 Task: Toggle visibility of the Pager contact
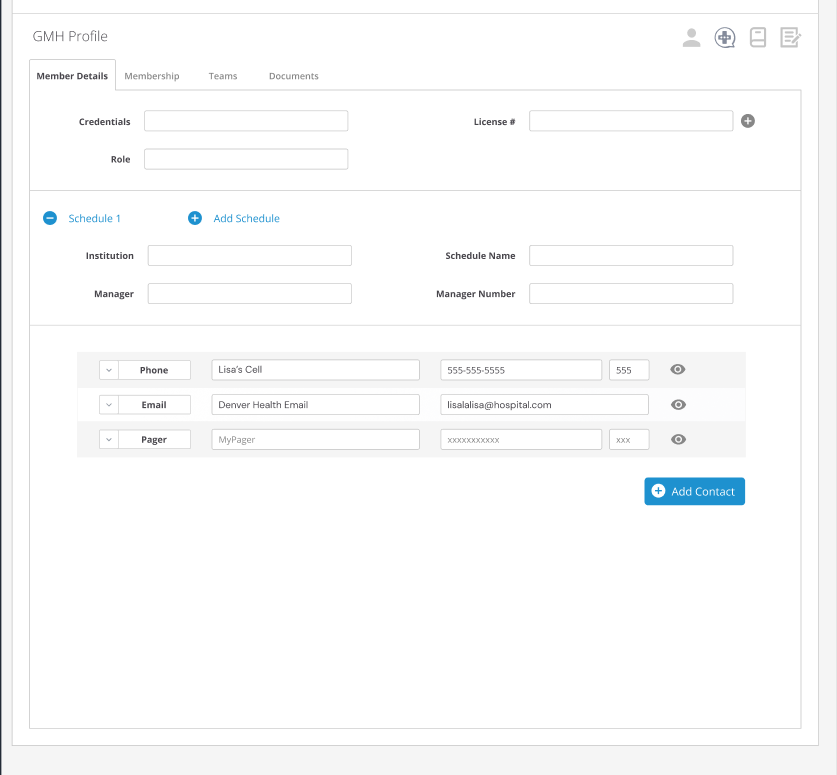678,439
